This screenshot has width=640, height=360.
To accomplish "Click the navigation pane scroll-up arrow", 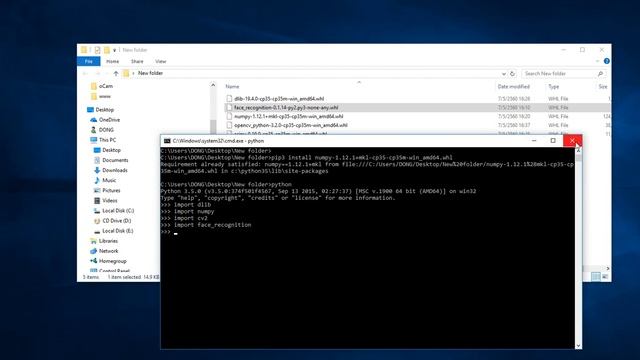I will point(213,85).
